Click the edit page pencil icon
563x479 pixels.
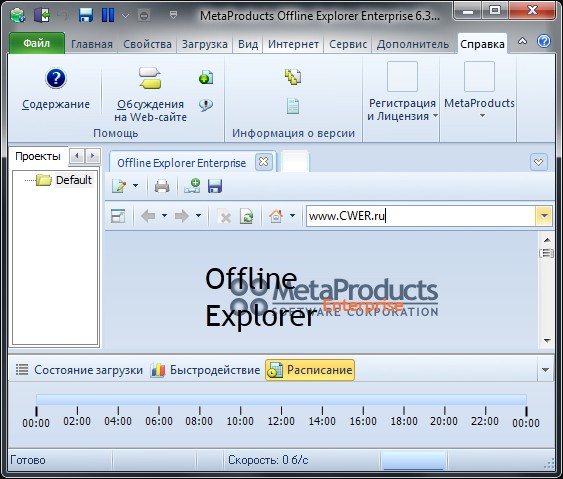pyautogui.click(x=119, y=186)
